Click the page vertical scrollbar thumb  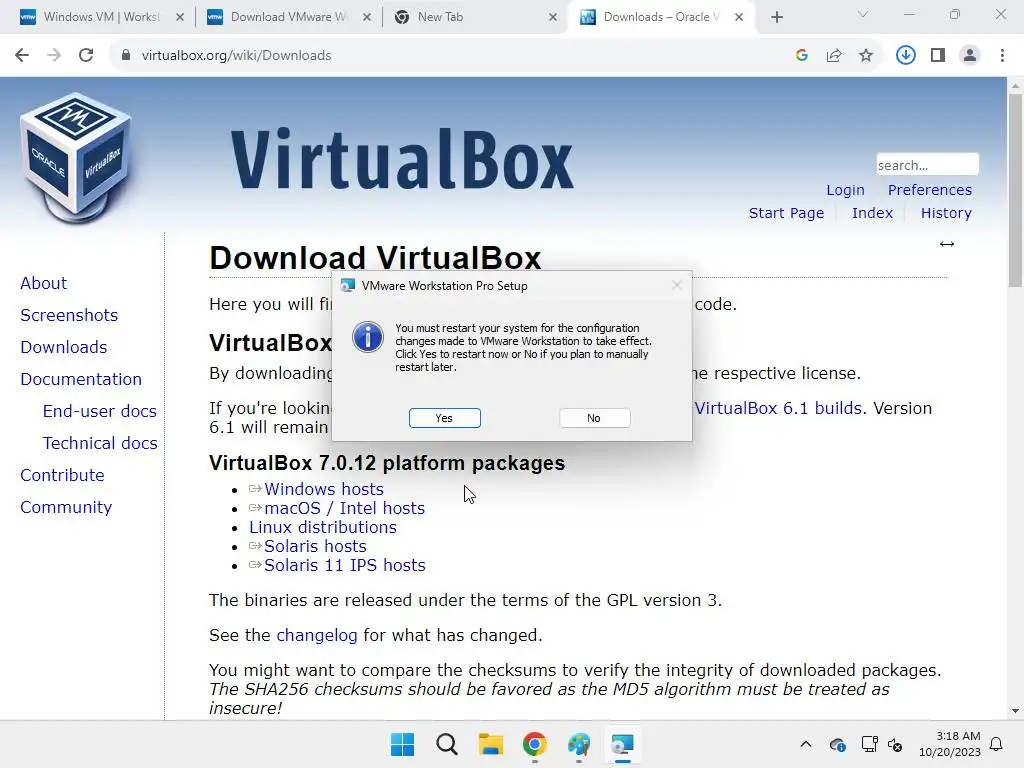pyautogui.click(x=1015, y=191)
